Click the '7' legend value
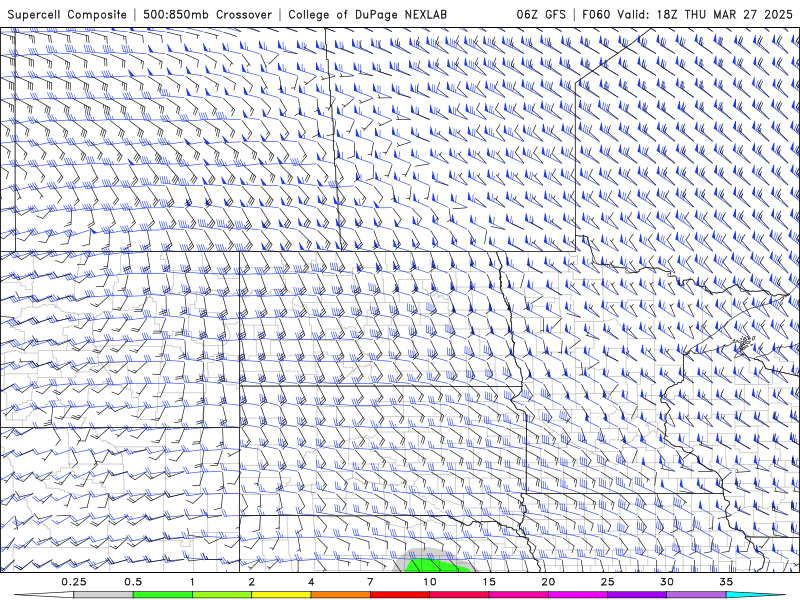 tap(370, 582)
